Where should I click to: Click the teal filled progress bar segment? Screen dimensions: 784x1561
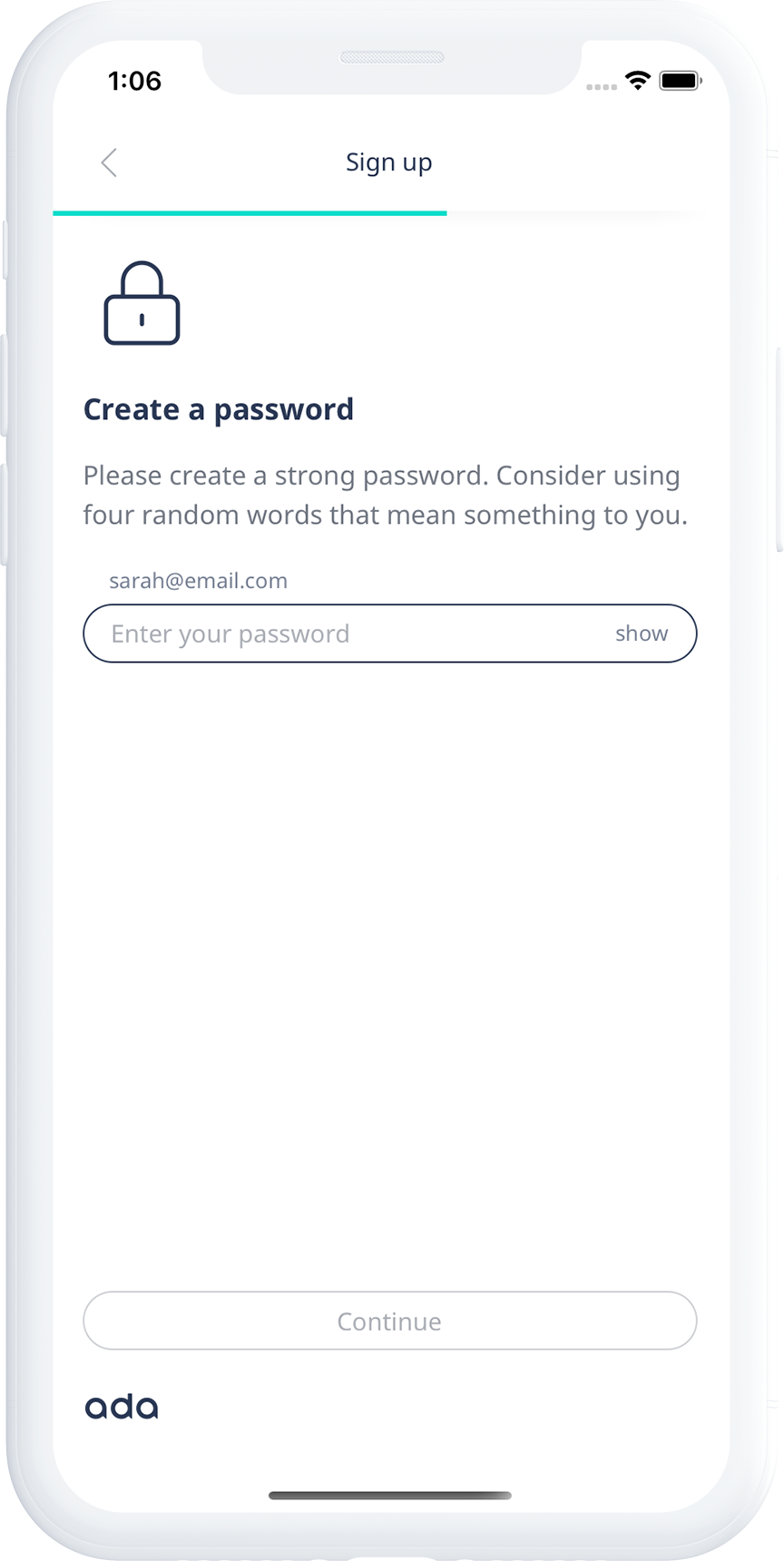click(250, 213)
